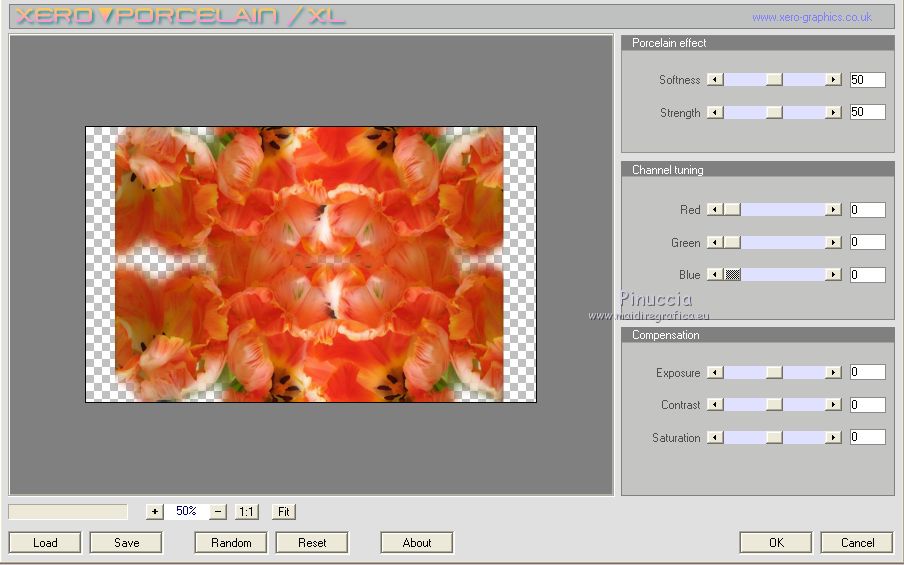
Task: Click the Blue value field
Action: pos(868,275)
